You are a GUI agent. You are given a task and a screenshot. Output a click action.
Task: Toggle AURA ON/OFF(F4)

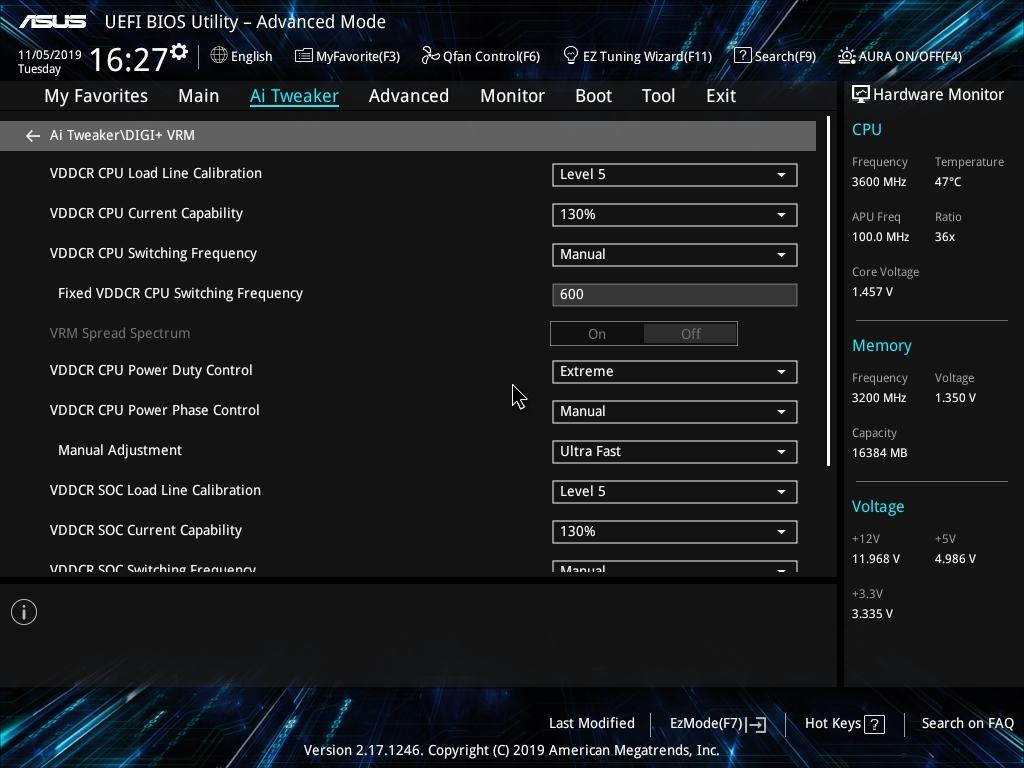click(x=900, y=56)
